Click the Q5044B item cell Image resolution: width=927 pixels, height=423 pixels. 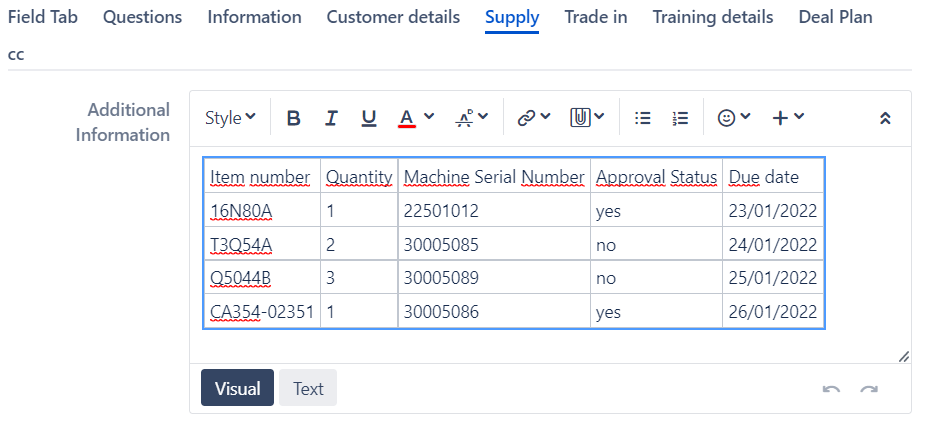262,277
